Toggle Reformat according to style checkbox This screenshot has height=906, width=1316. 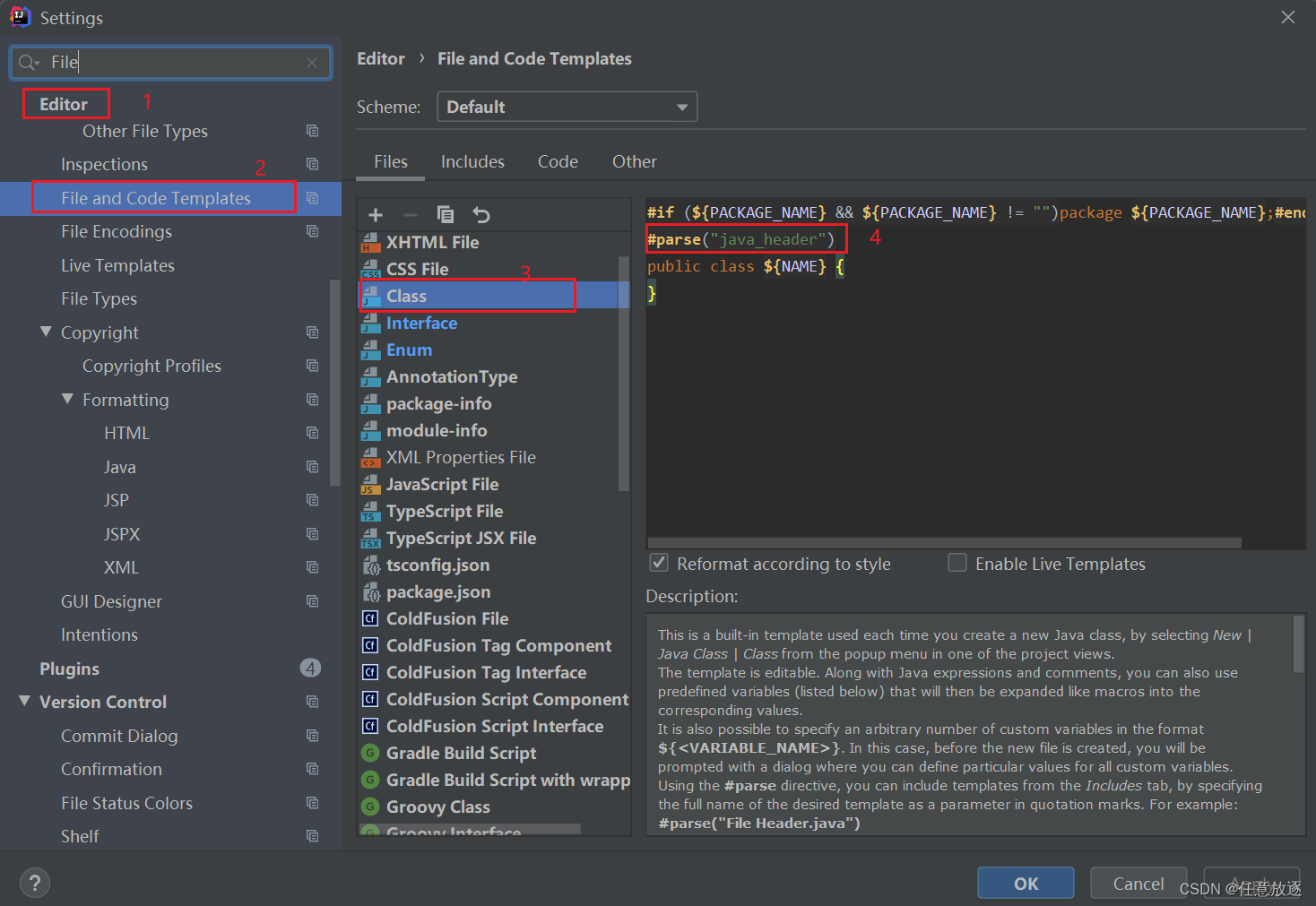(659, 563)
